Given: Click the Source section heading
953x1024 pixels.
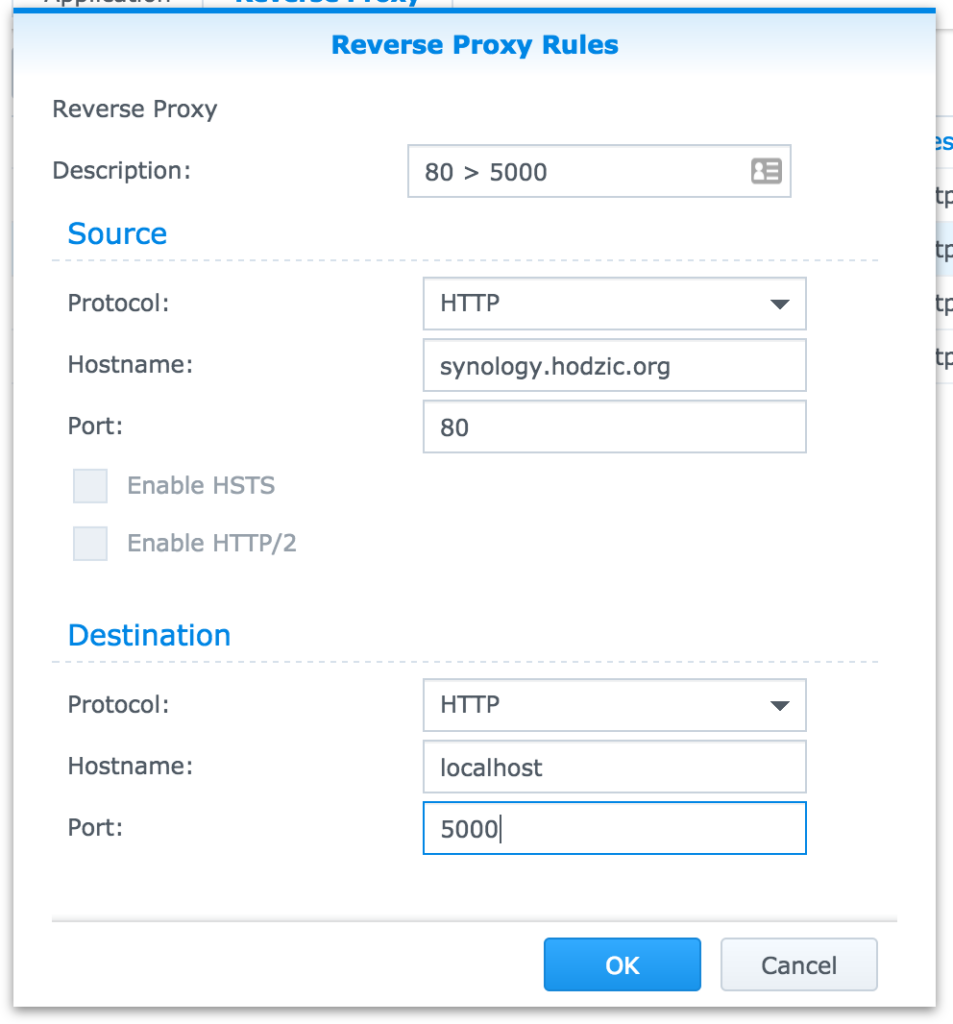Looking at the screenshot, I should click(x=118, y=234).
